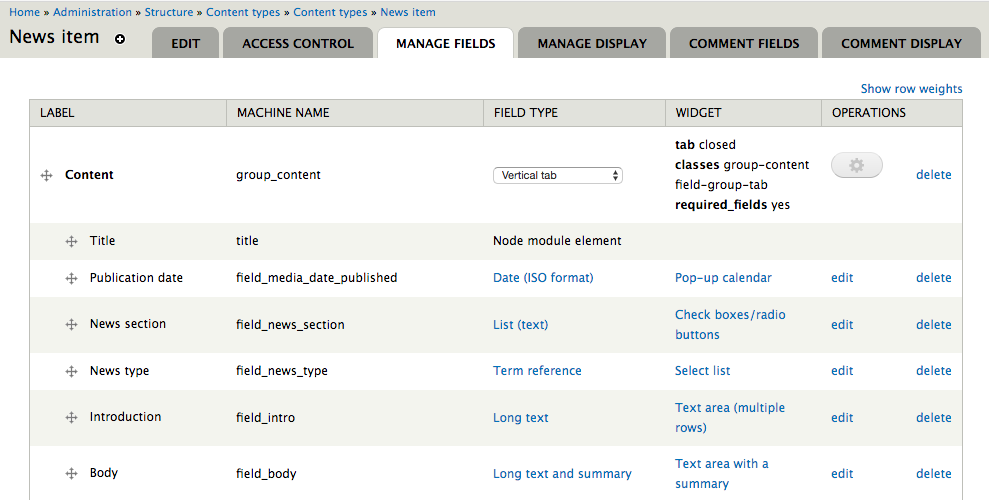This screenshot has height=500, width=989.
Task: Click the Introduction row drag handle
Action: pyautogui.click(x=71, y=418)
